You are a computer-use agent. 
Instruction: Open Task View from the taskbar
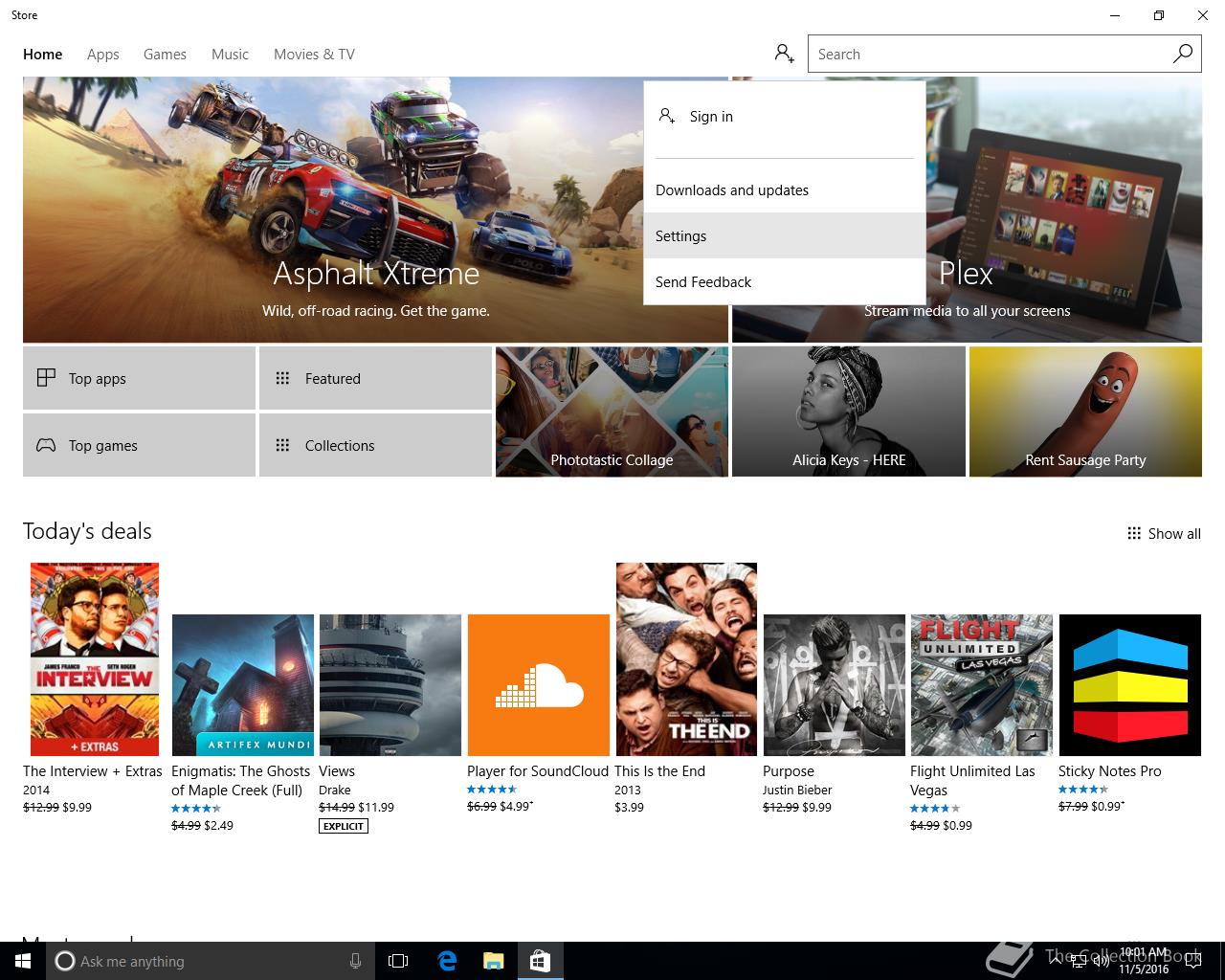[398, 961]
